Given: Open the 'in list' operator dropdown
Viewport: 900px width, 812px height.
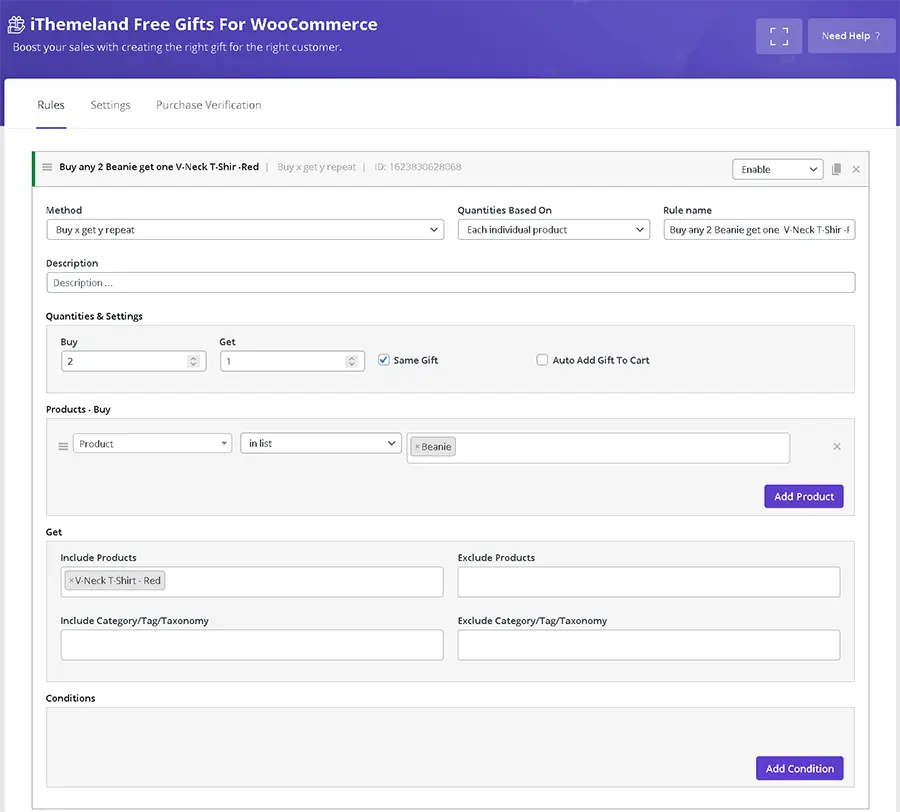Looking at the screenshot, I should point(320,444).
